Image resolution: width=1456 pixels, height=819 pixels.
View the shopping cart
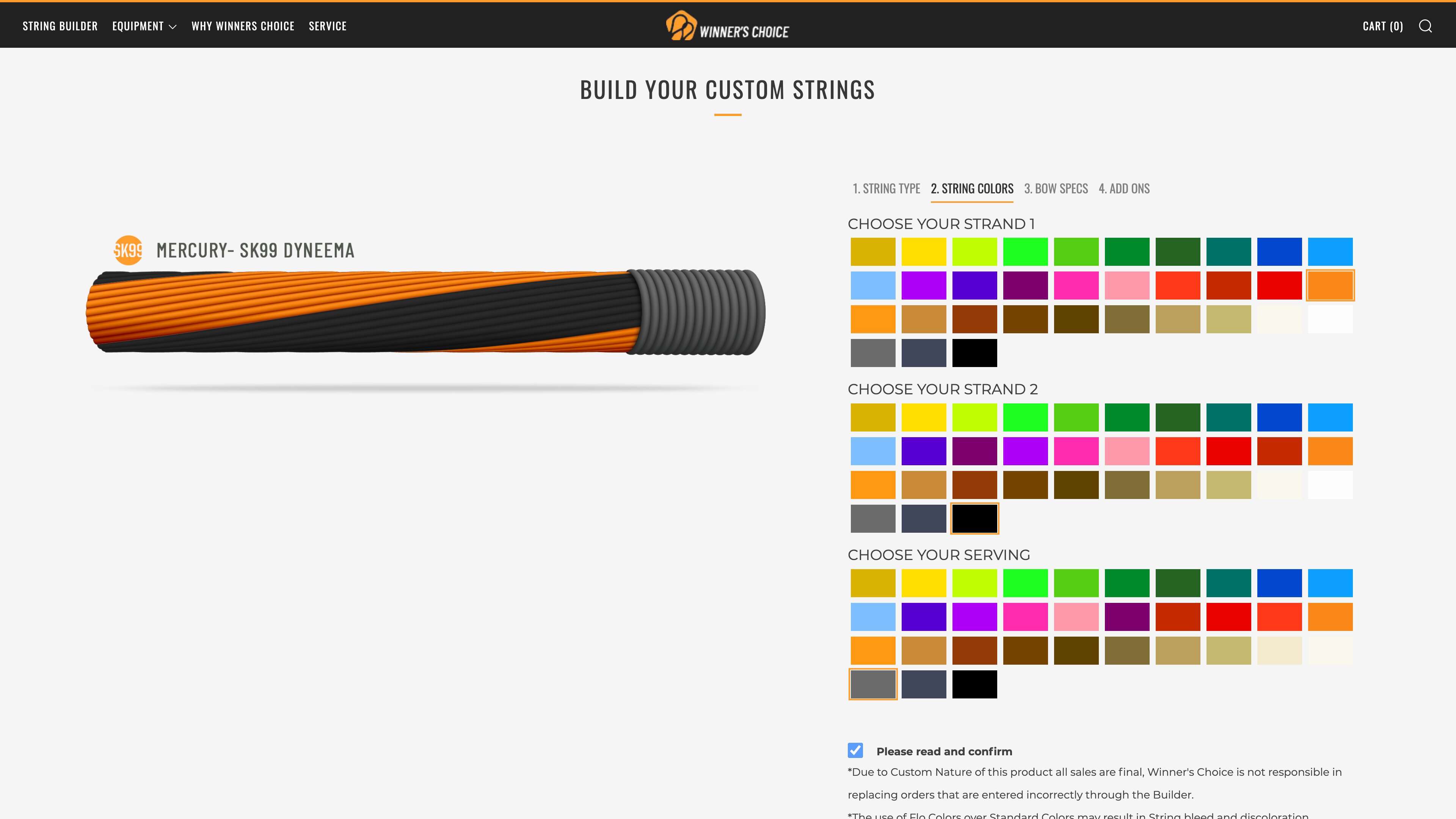1382,26
